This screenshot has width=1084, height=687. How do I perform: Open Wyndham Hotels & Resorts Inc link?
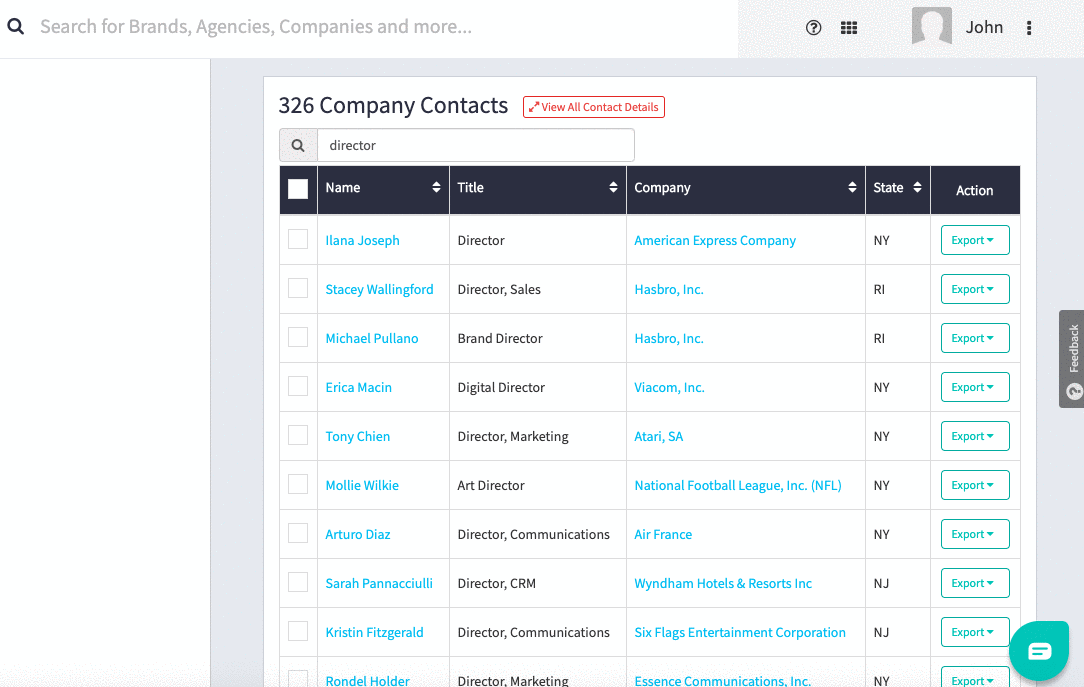723,584
